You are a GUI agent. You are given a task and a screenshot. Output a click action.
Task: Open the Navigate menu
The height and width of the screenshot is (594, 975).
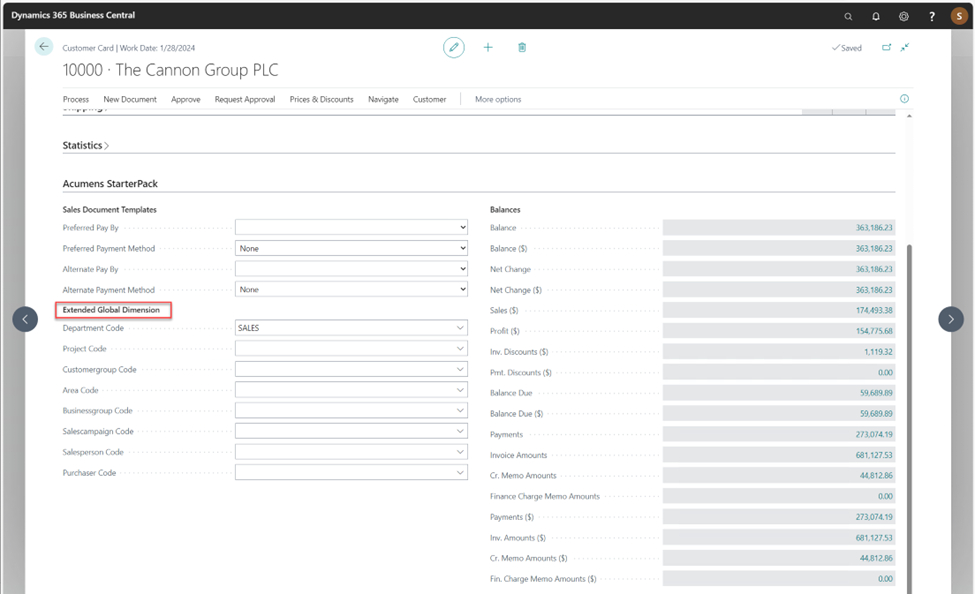383,100
